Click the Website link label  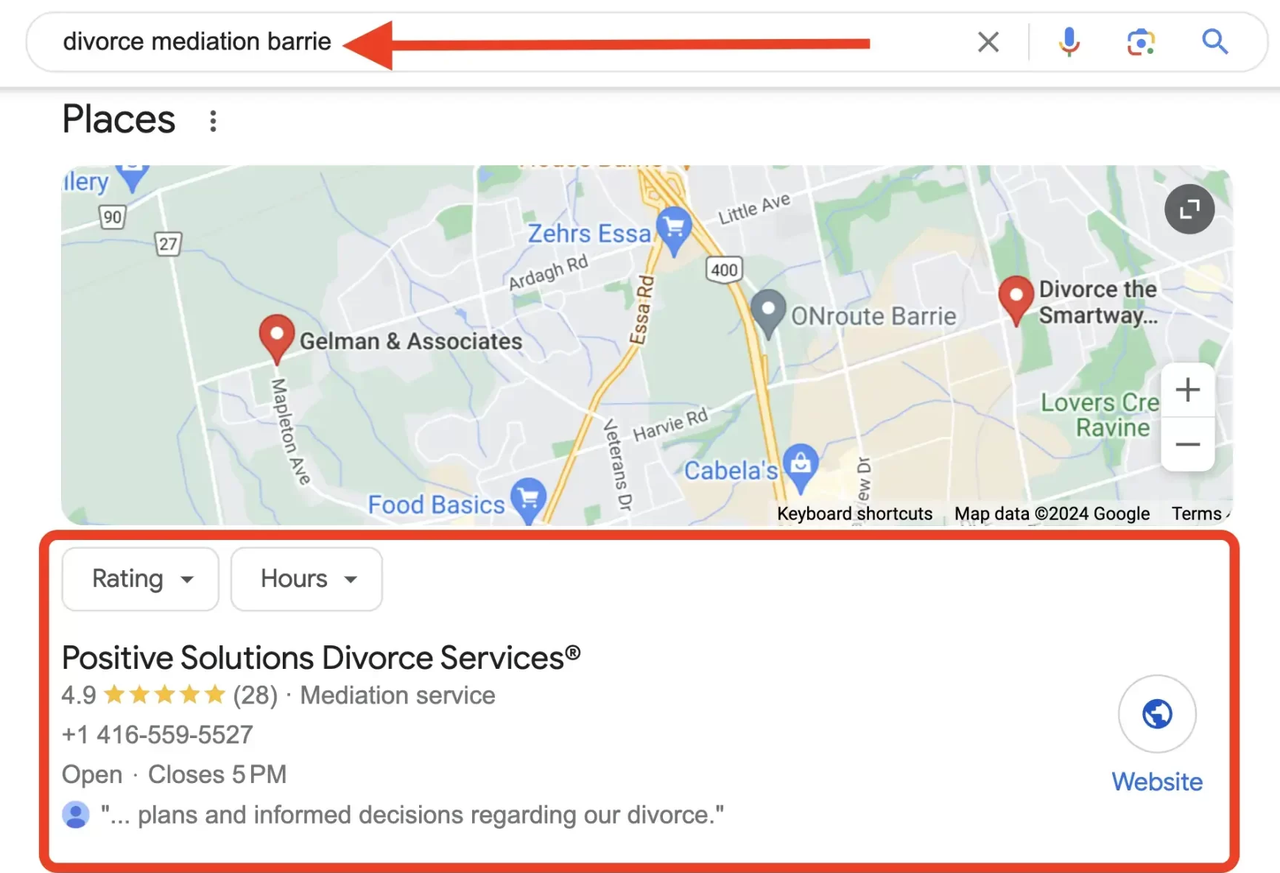click(x=1157, y=782)
